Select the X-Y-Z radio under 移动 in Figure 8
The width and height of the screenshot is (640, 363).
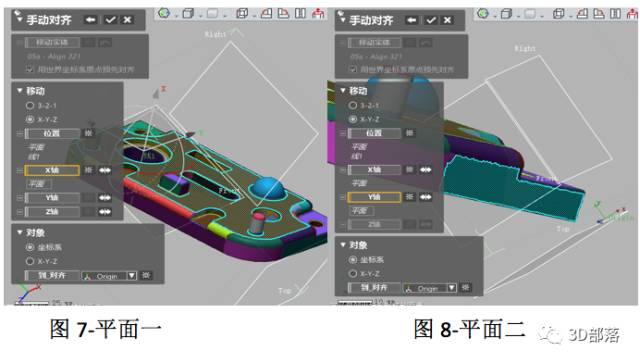pos(353,119)
